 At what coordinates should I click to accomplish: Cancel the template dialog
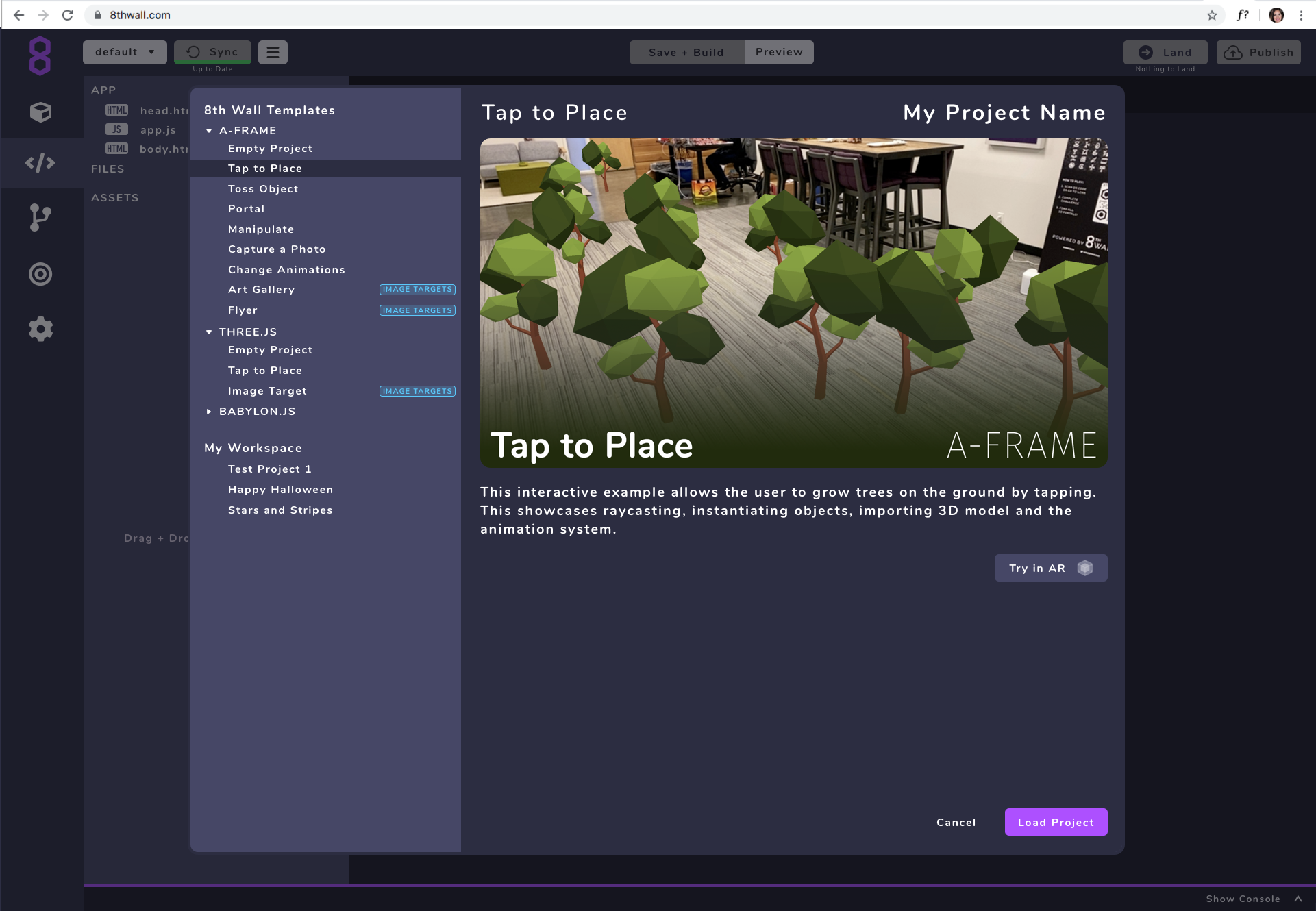click(956, 823)
